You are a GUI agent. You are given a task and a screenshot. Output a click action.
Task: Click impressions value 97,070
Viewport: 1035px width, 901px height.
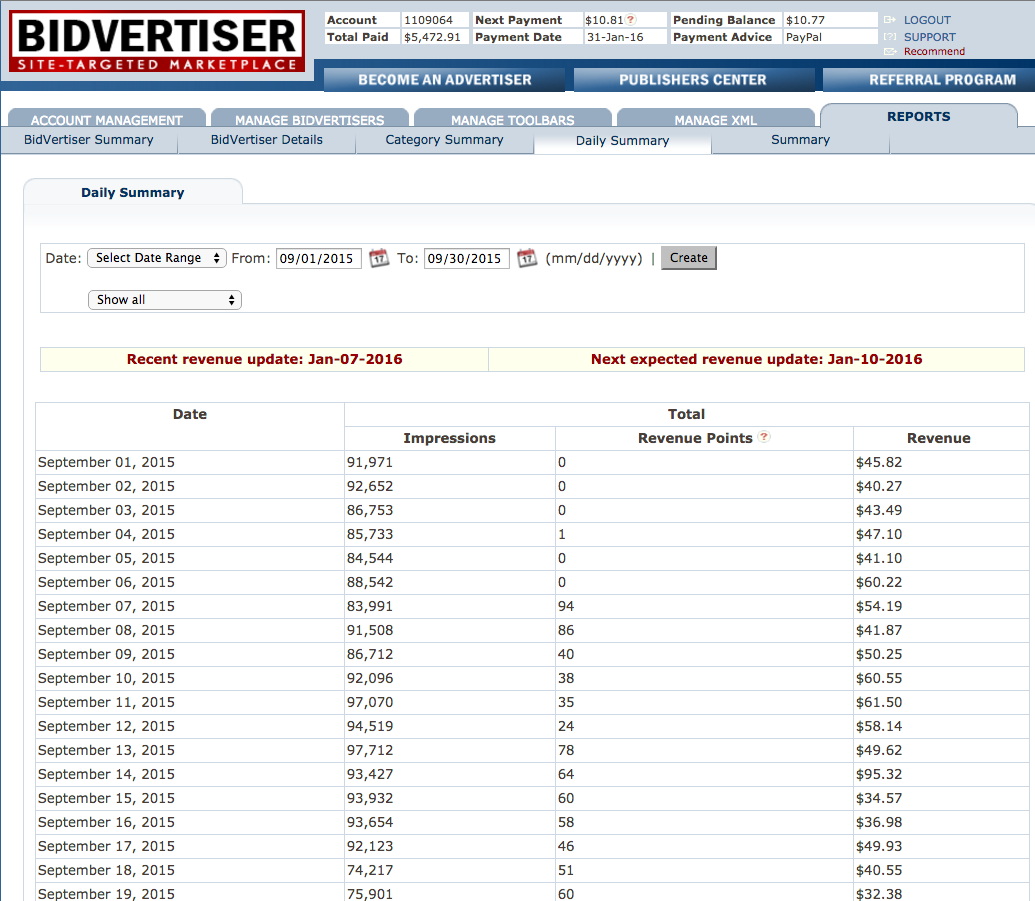point(370,702)
